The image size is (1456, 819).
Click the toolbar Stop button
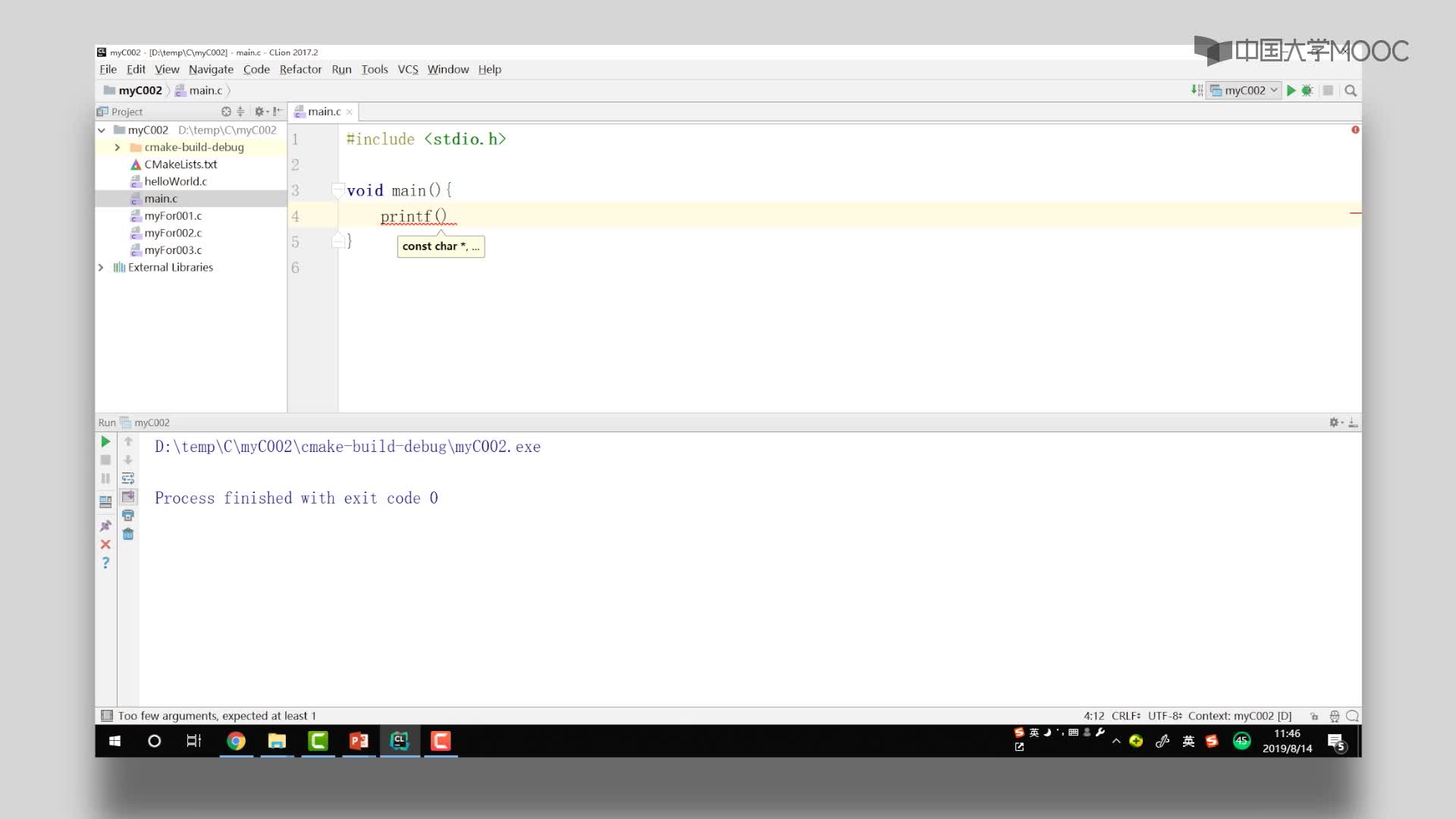[1328, 90]
